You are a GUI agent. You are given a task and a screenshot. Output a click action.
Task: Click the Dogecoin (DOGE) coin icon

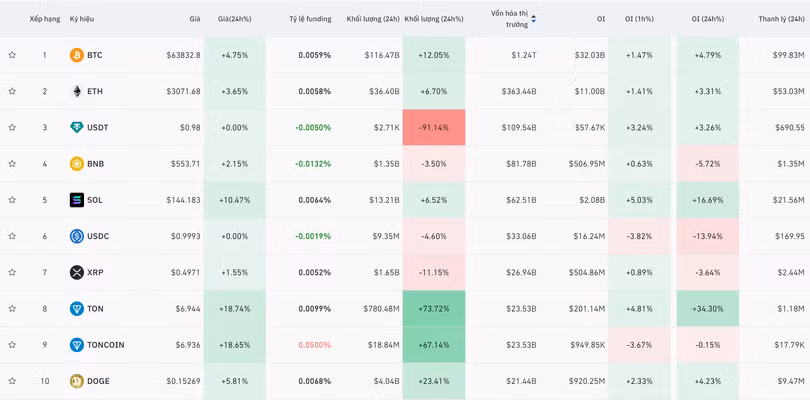point(76,381)
